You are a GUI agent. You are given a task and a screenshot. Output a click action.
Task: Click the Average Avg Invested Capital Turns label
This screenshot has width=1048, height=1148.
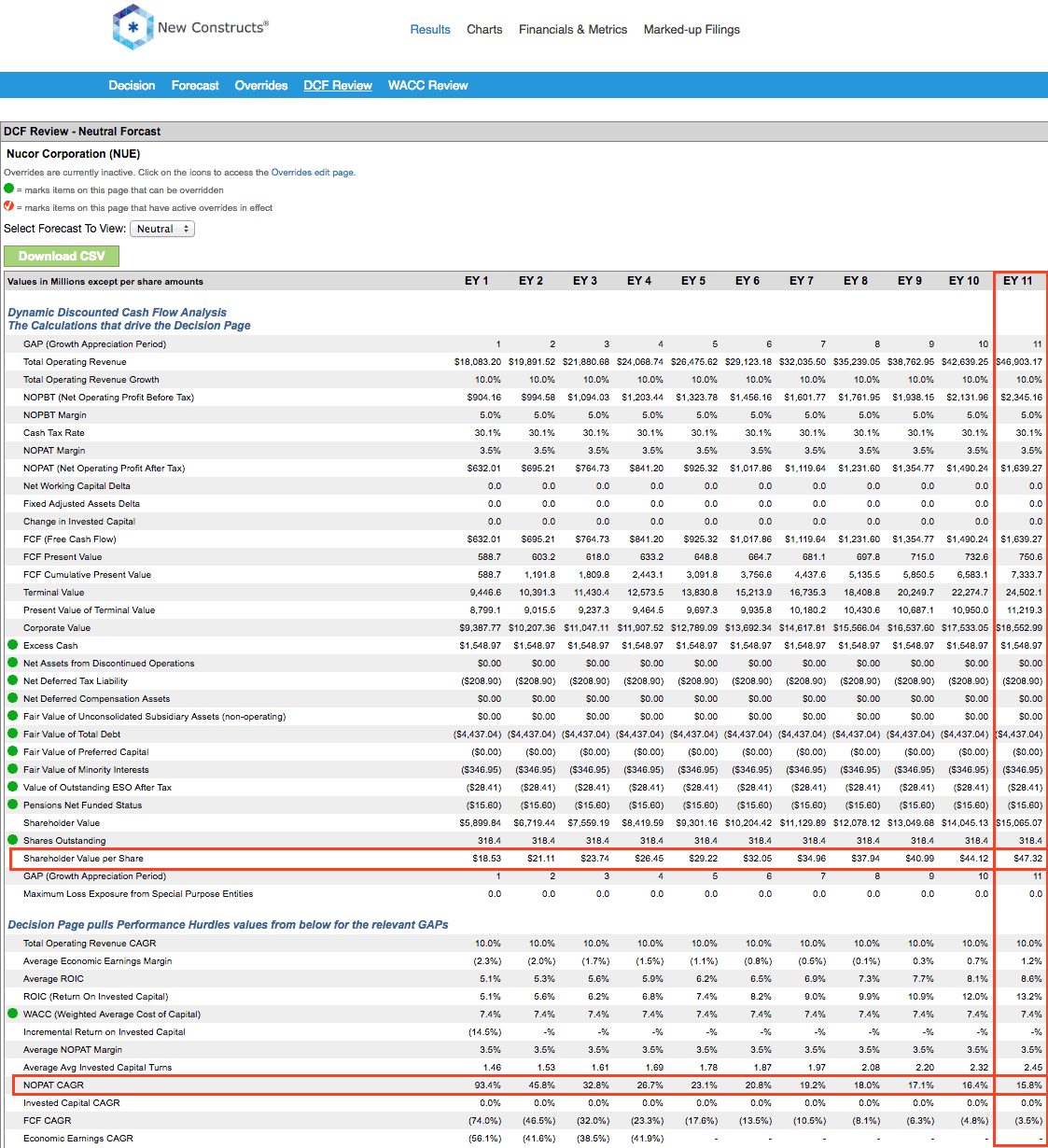click(98, 1067)
